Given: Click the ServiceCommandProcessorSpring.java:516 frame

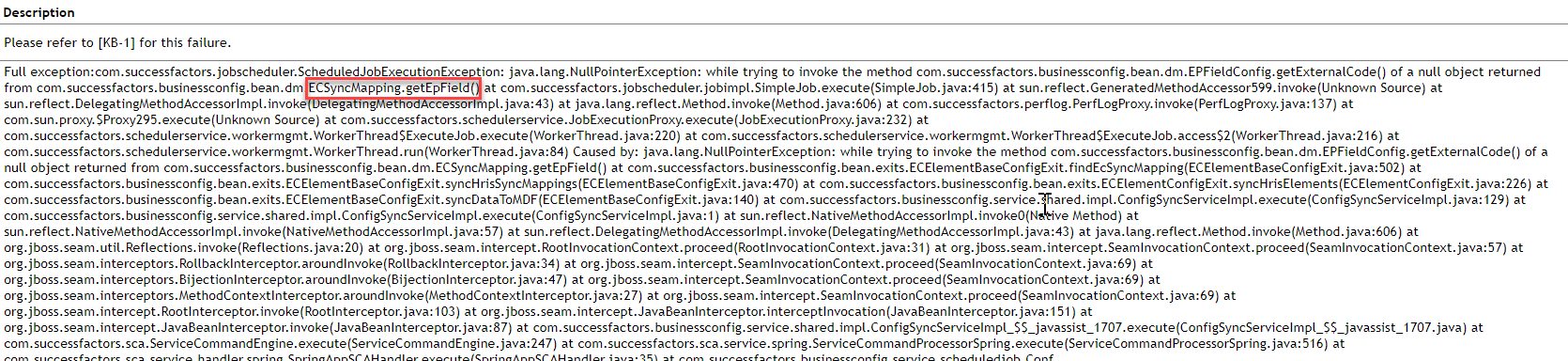Looking at the screenshot, I should coord(1198,343).
